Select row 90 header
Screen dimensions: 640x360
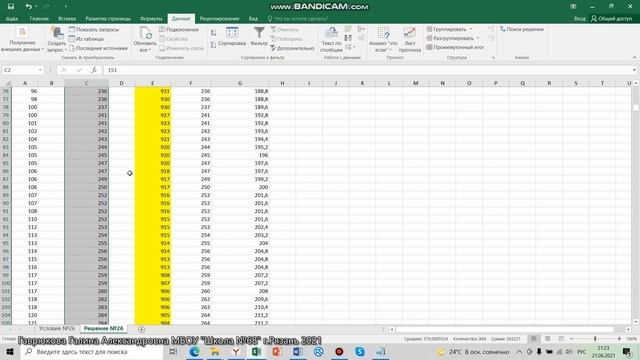click(6, 203)
